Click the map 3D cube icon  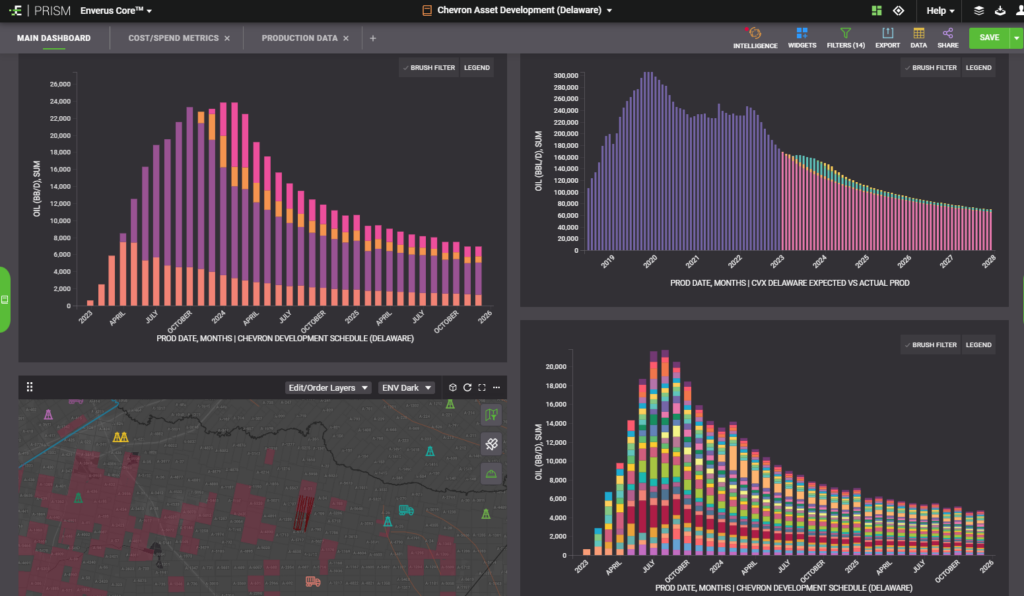[453, 387]
